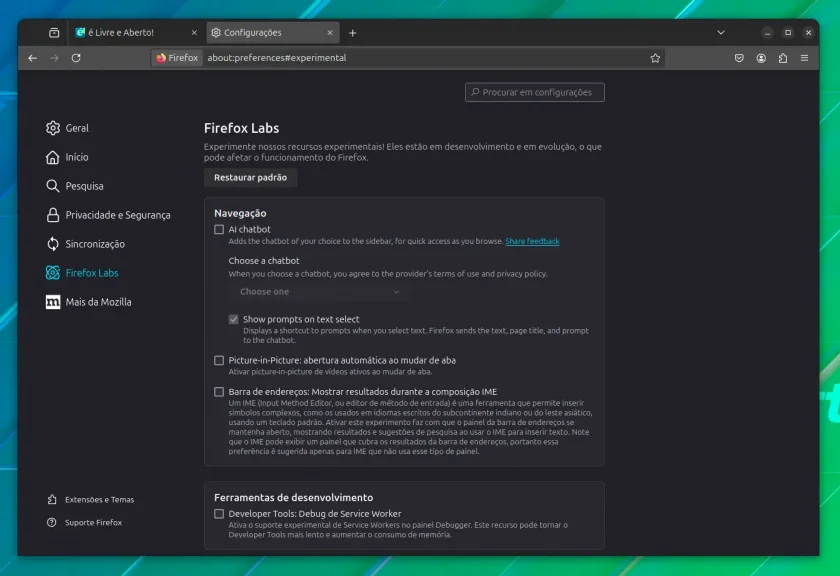Viewport: 840px width, 576px height.
Task: Follow the Share feedback link
Action: tap(532, 241)
